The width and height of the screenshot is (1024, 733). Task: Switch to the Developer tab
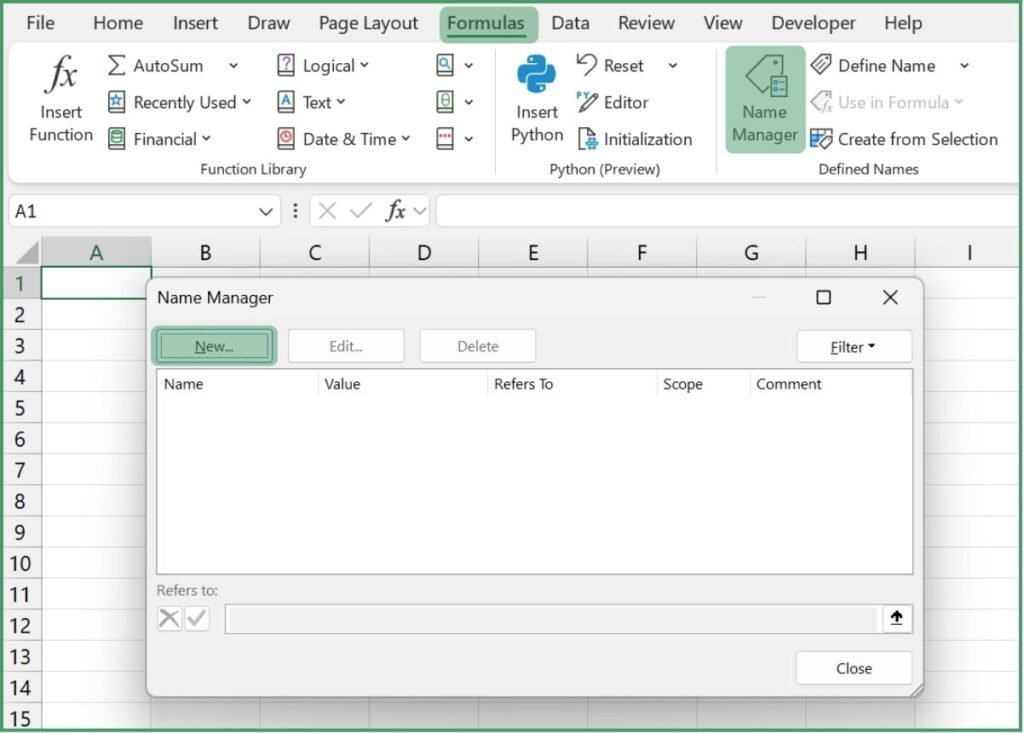coord(813,23)
